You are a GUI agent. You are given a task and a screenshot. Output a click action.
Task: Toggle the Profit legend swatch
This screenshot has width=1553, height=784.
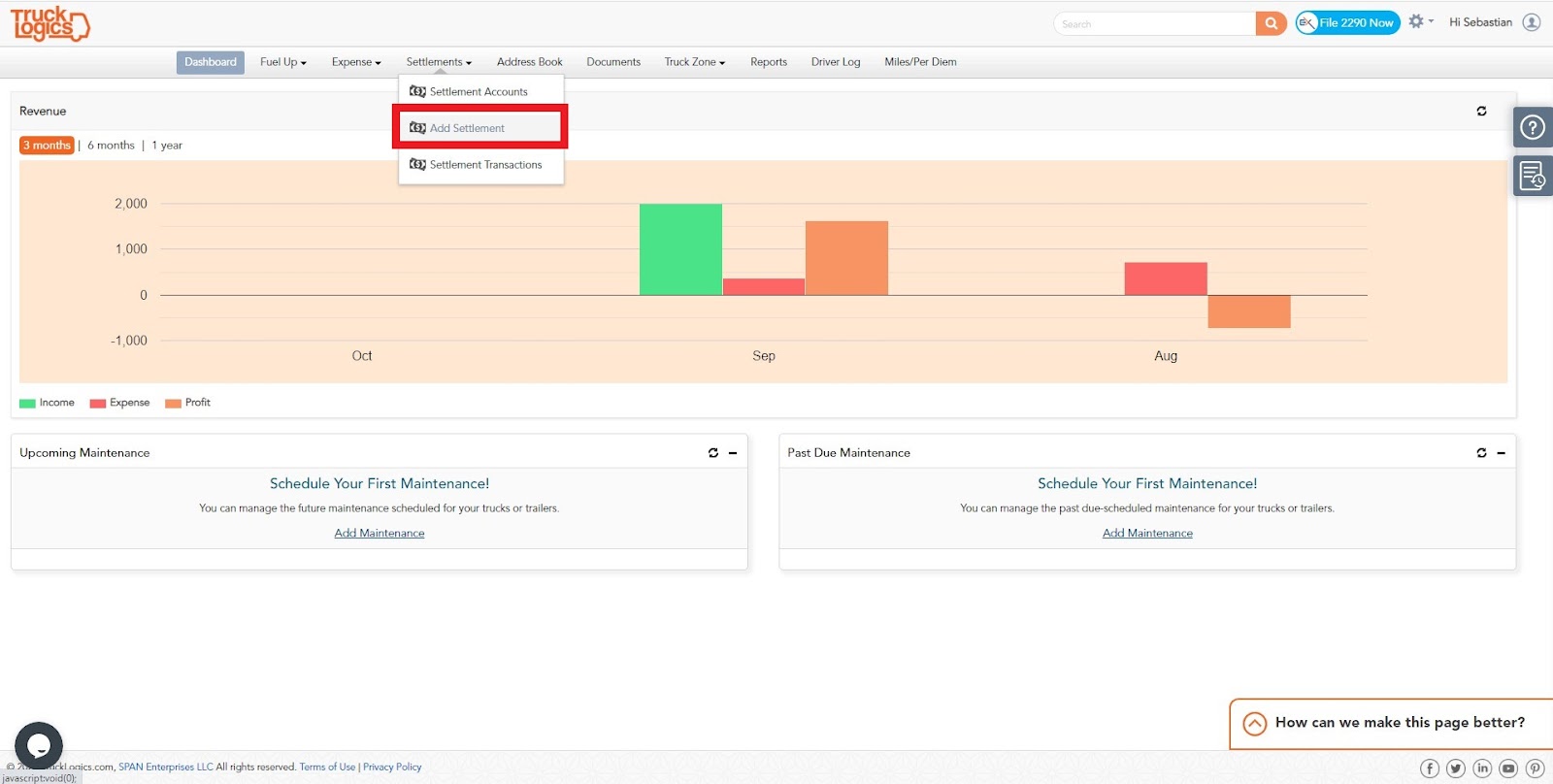tap(173, 404)
